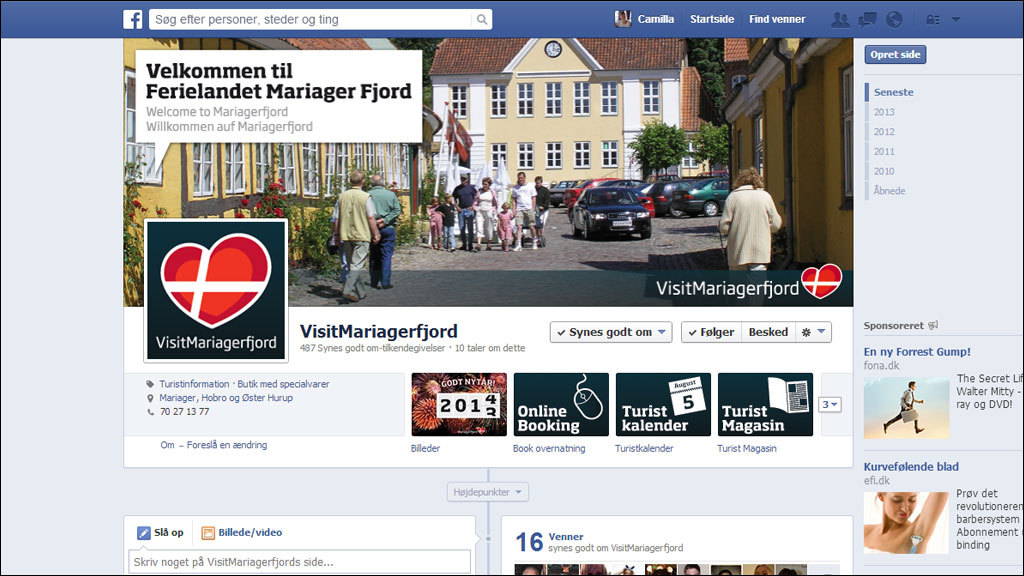
Task: Open the VisitMariagerfjord profile picture
Action: coord(216,291)
